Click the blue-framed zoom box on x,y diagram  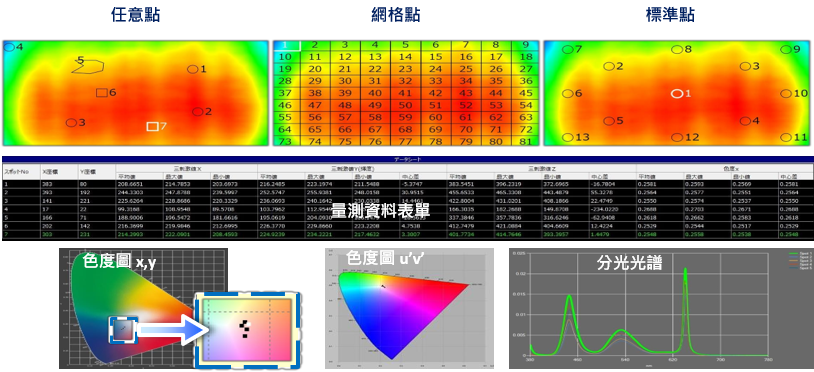(123, 330)
